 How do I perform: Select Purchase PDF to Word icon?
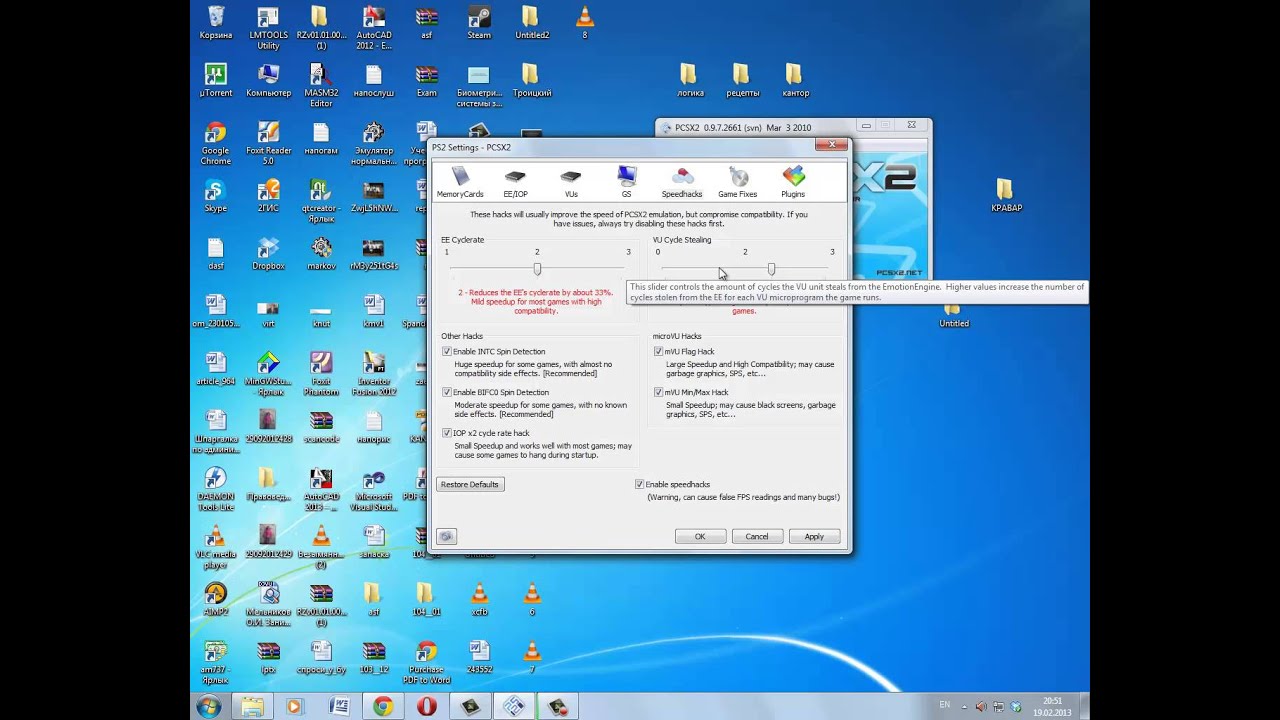coord(427,662)
